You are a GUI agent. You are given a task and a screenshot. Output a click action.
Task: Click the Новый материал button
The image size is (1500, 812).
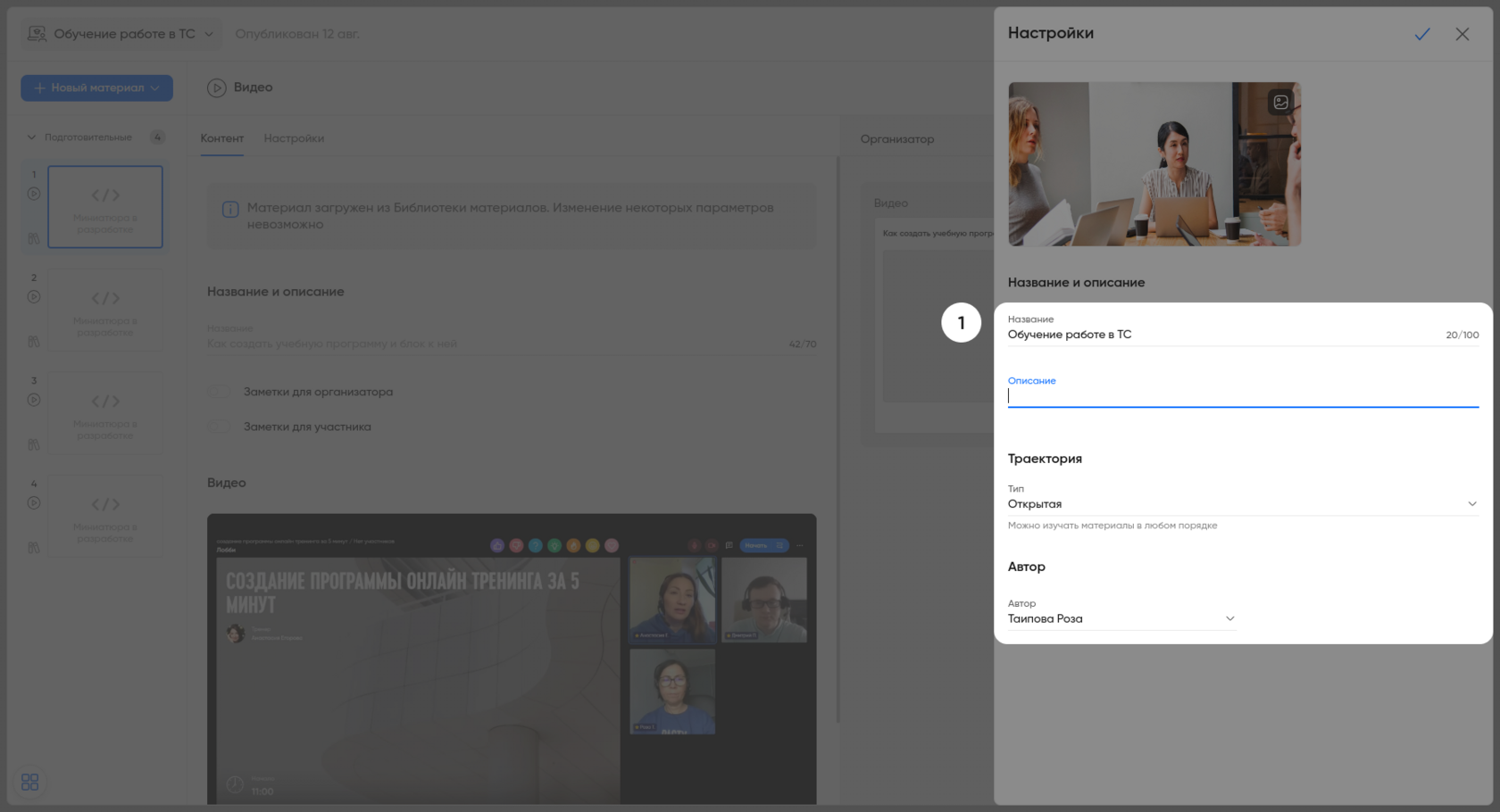(96, 87)
